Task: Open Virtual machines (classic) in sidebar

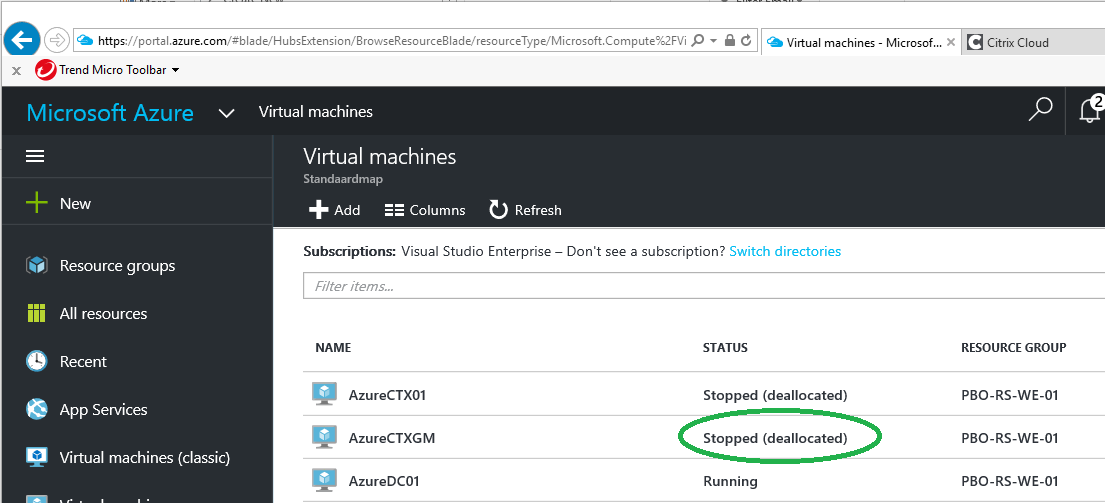Action: tap(145, 458)
